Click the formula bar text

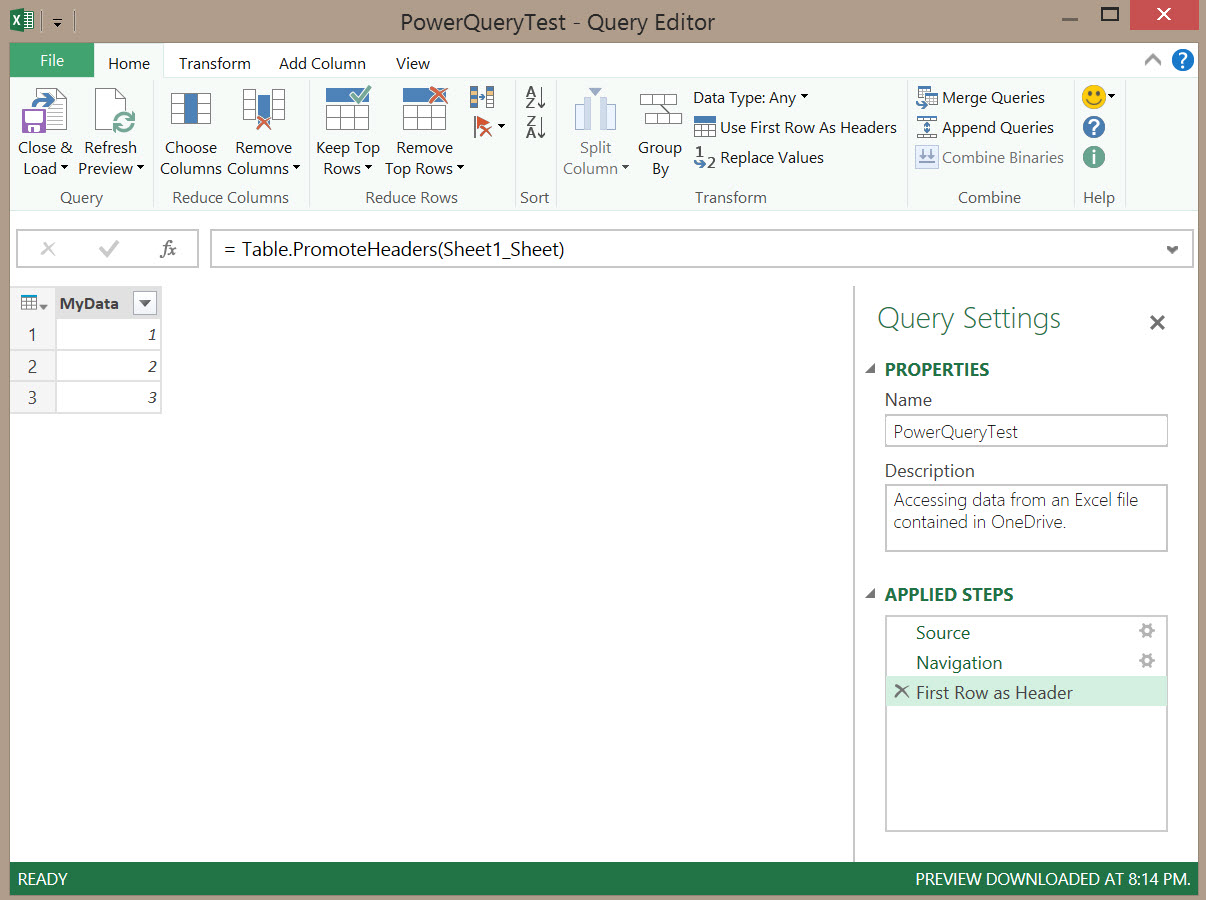point(395,249)
